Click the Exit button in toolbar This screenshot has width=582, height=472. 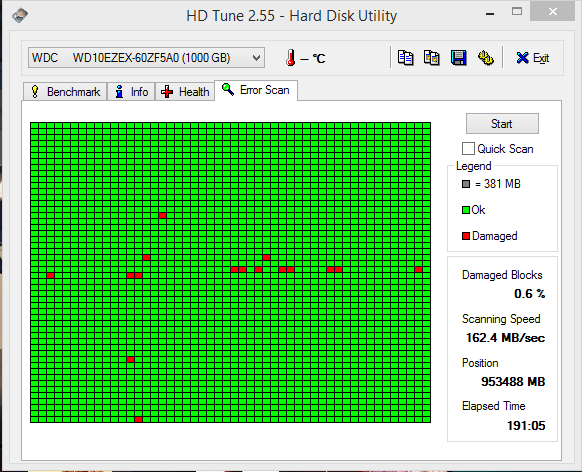click(533, 58)
